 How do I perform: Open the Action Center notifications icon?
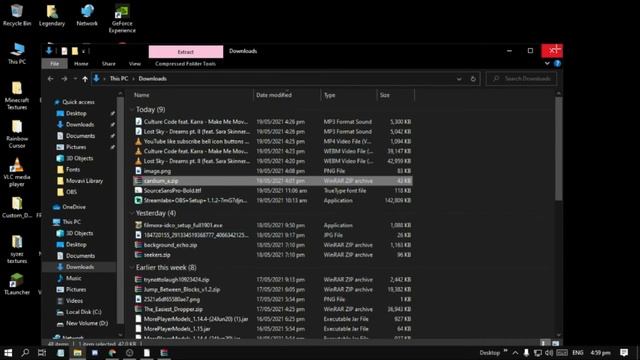tap(624, 353)
